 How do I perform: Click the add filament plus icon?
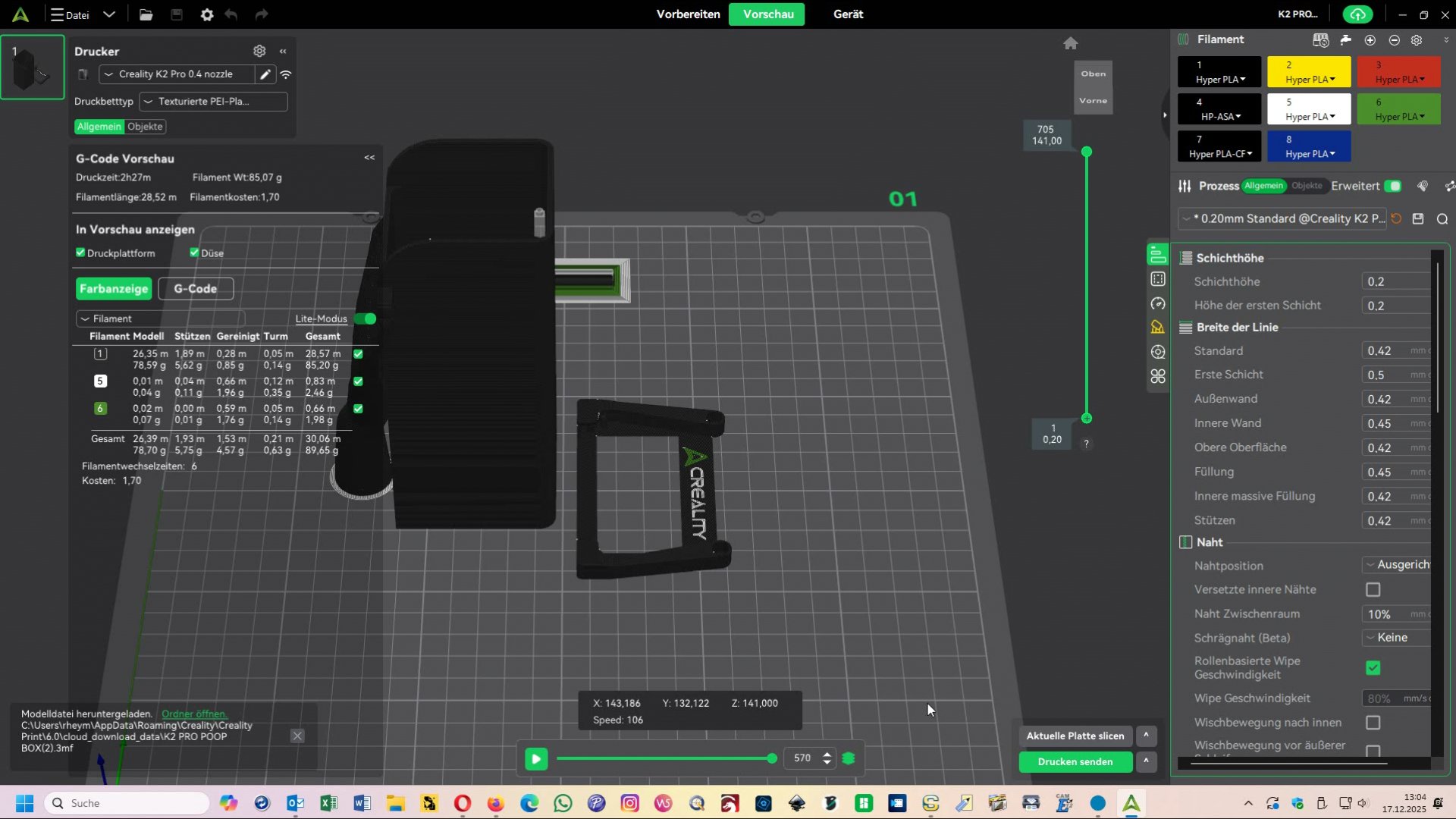1370,40
